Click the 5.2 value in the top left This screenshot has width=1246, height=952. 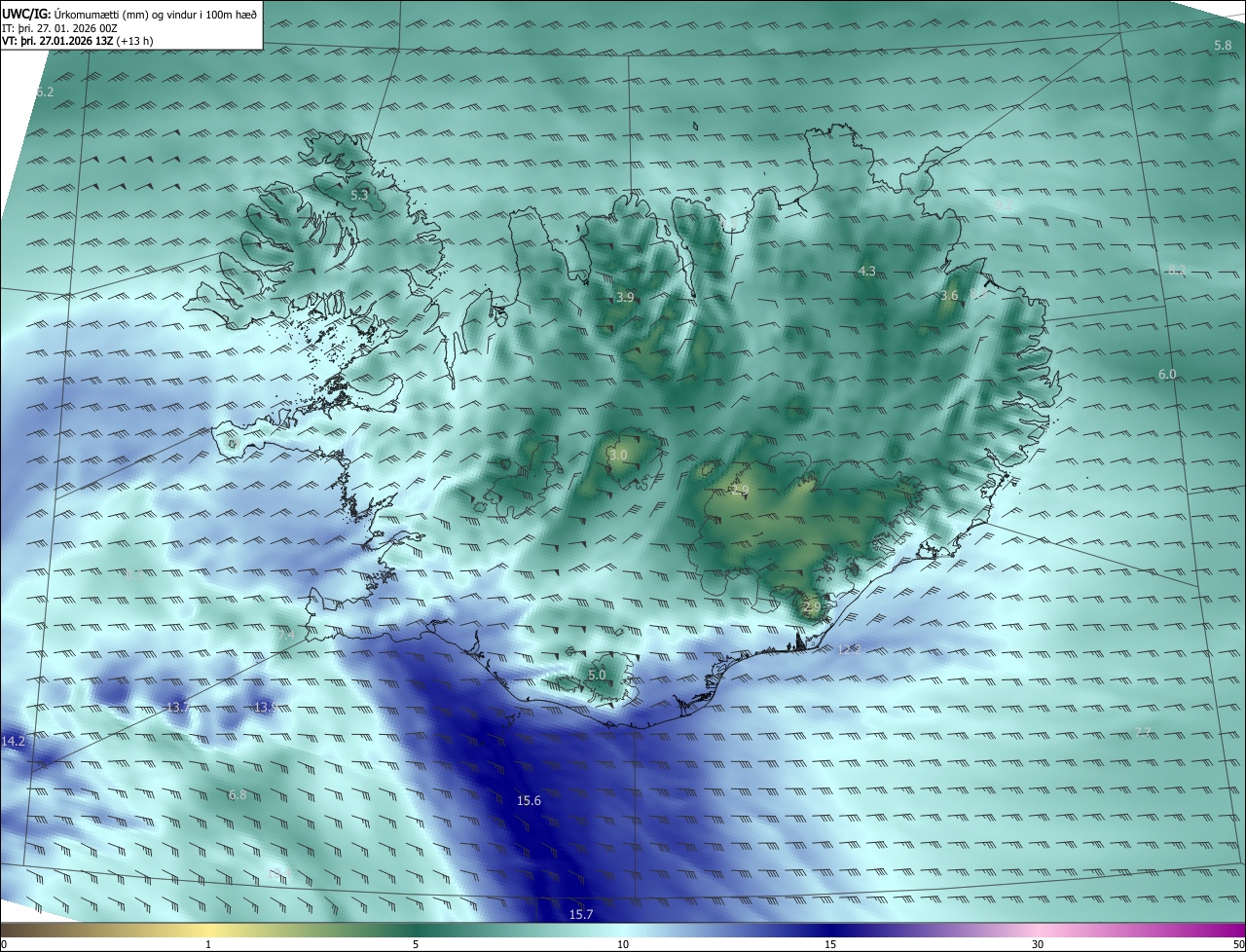[x=45, y=92]
